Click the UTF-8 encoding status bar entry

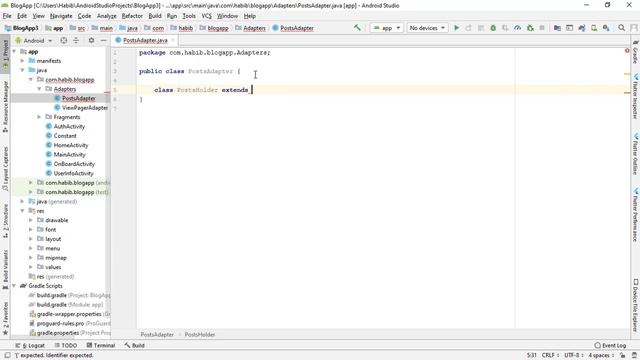coord(573,355)
